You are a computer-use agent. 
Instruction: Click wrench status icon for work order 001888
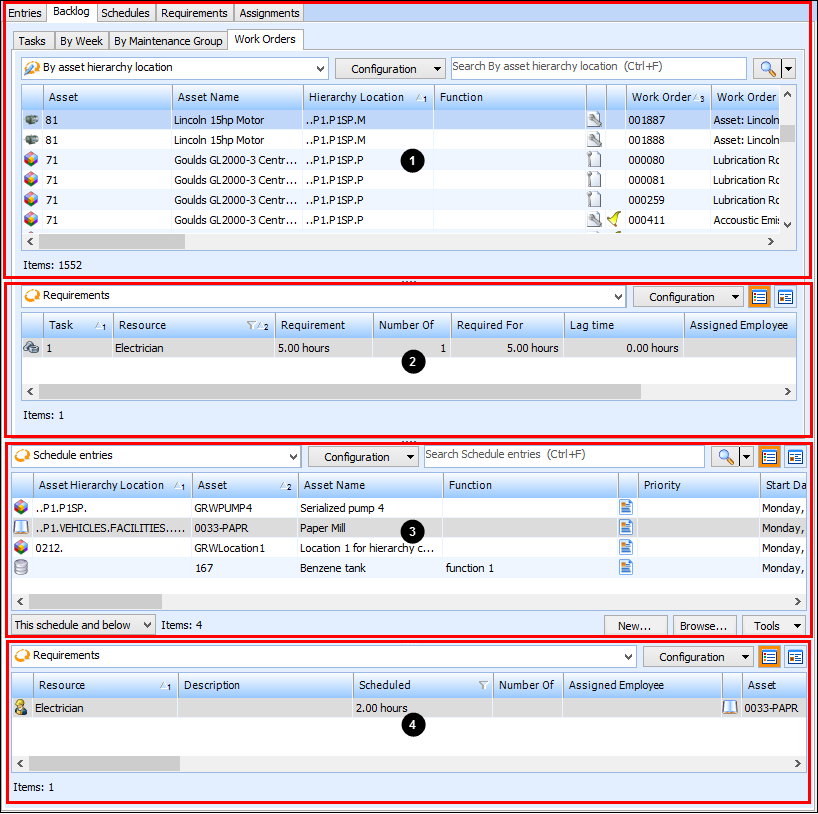595,140
